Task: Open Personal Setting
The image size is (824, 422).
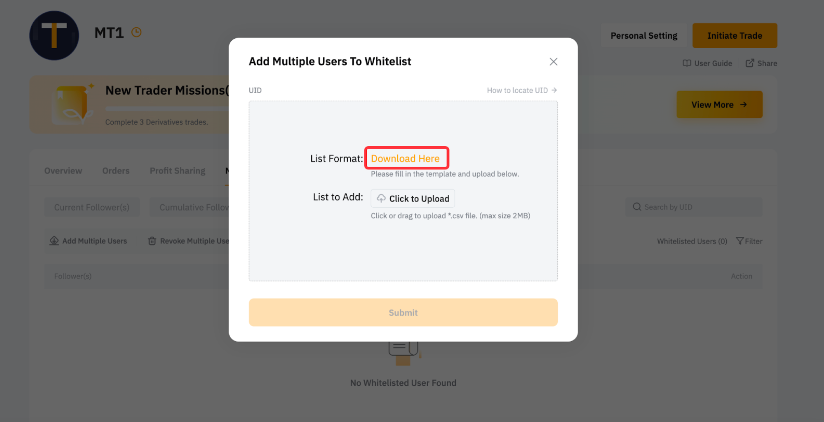Action: pos(644,36)
